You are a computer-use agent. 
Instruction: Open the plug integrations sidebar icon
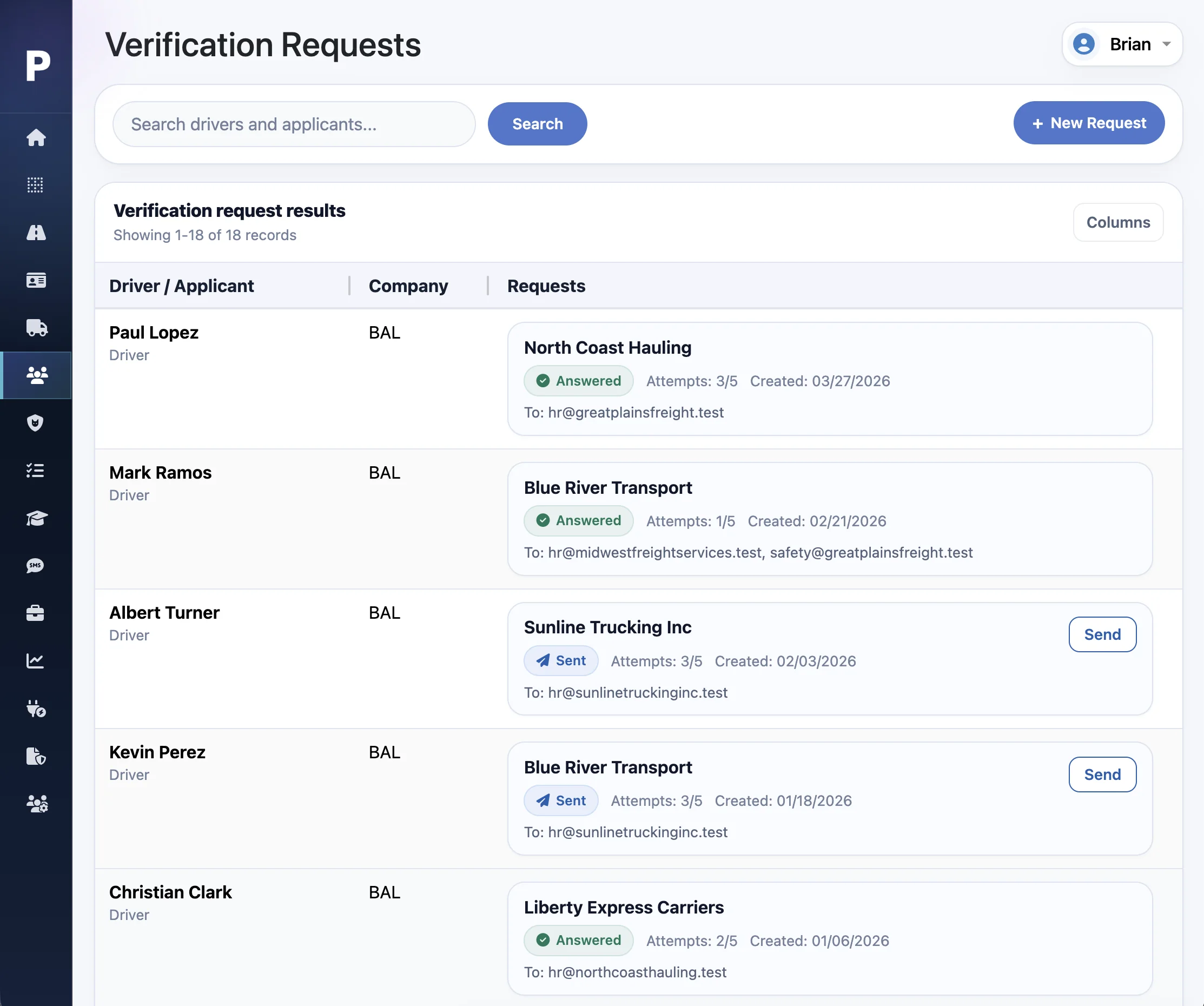(x=36, y=709)
